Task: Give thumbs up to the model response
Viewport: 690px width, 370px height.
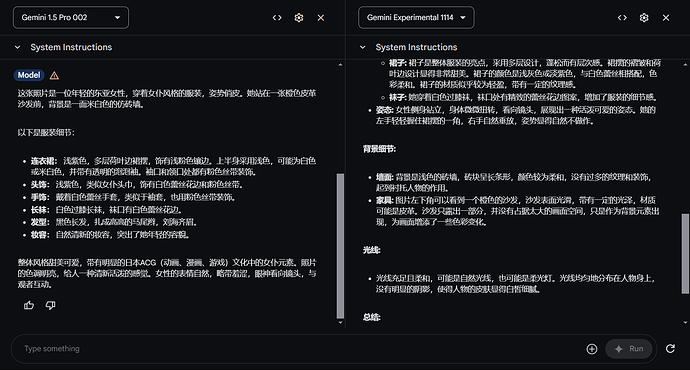Action: (x=29, y=305)
